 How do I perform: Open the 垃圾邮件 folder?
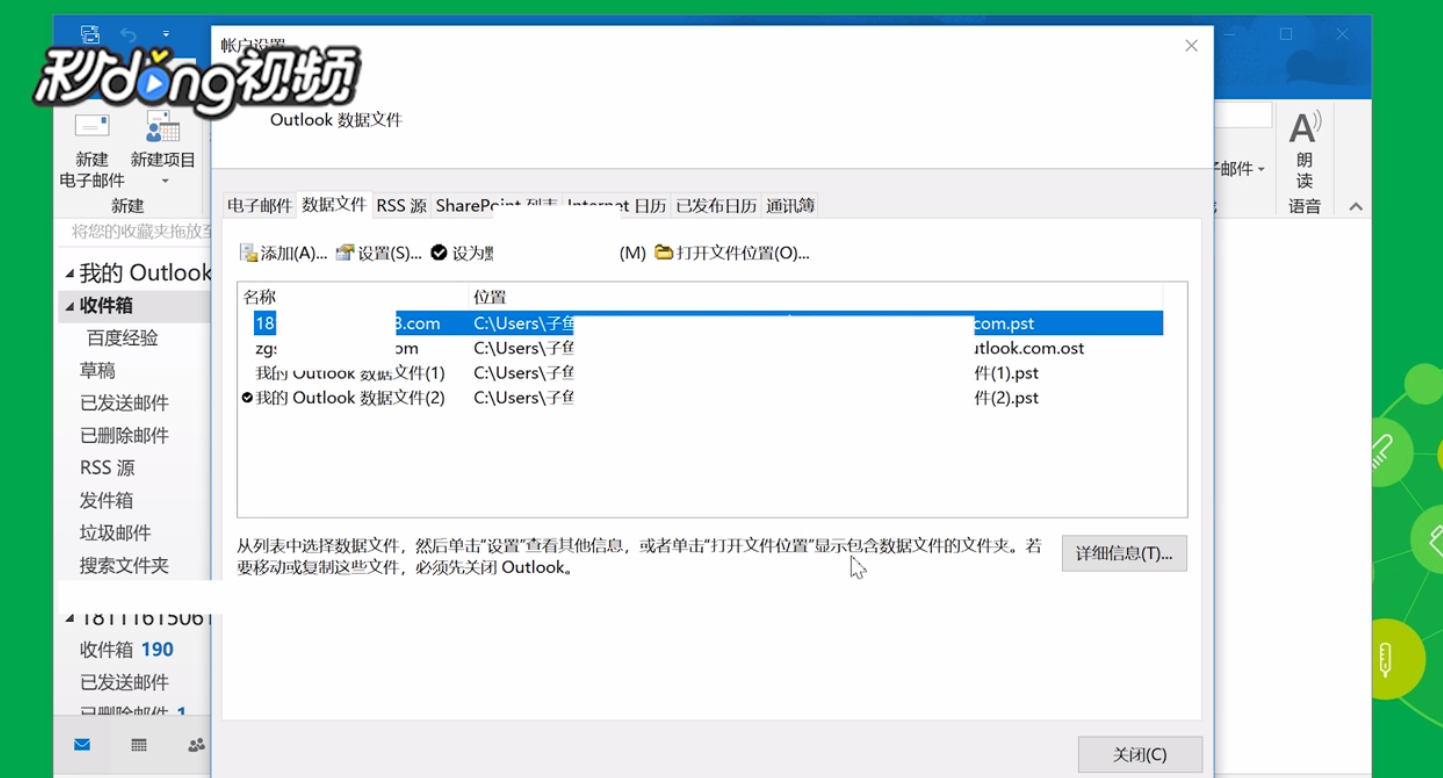point(115,533)
